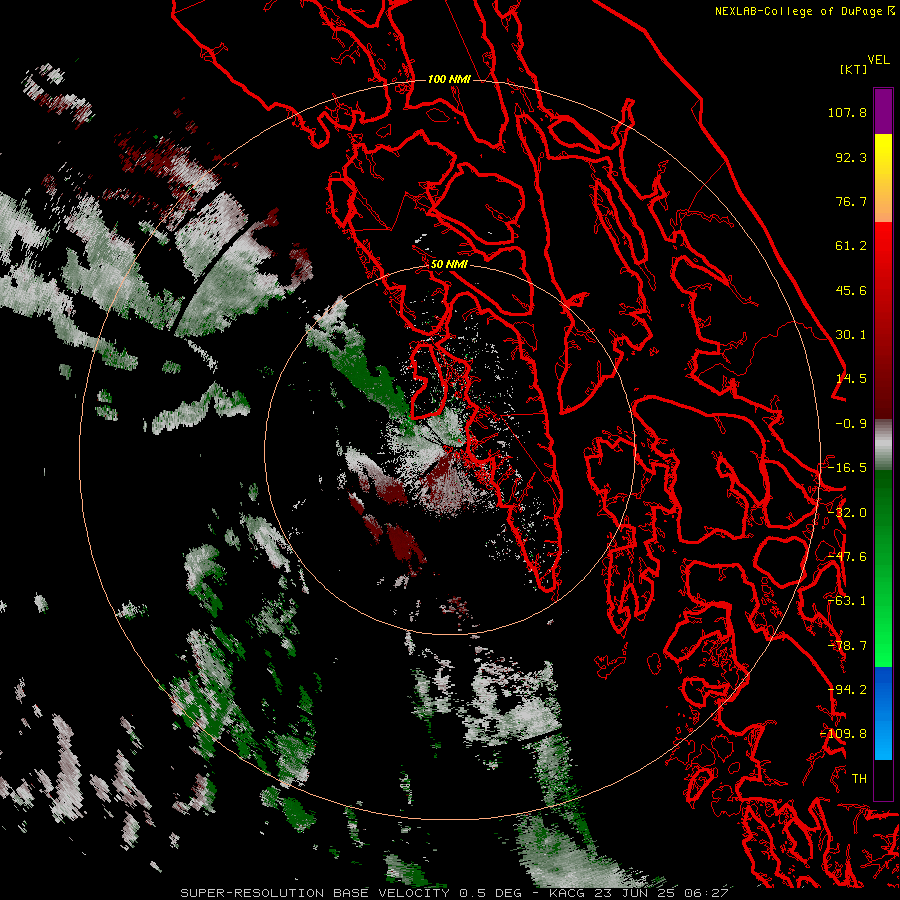Click the 107.8 velocity scale value
The image size is (900, 900).
(847, 112)
